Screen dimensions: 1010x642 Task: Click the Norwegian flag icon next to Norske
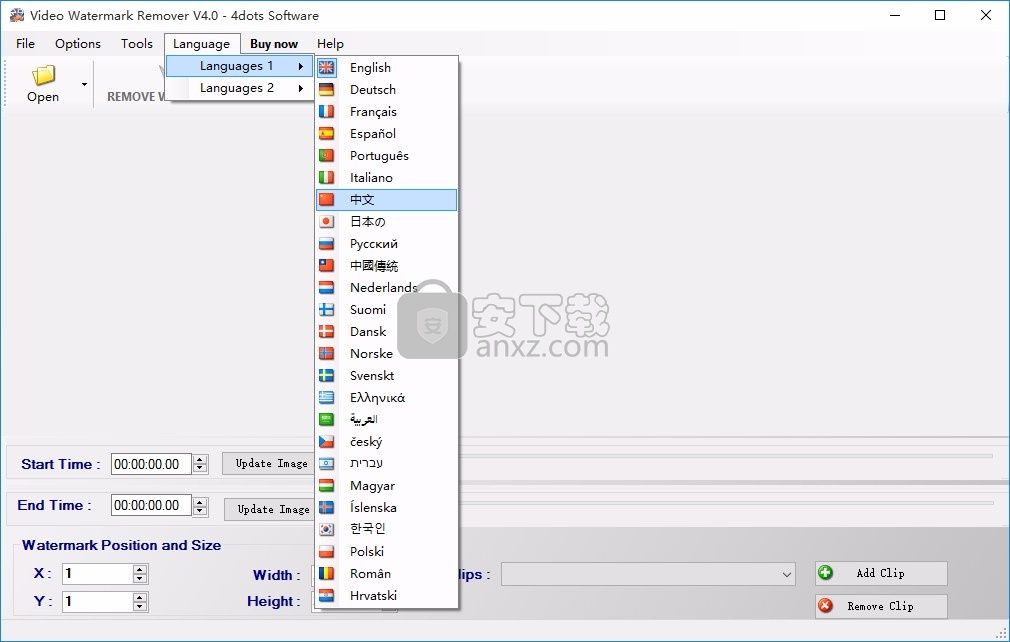pos(327,353)
